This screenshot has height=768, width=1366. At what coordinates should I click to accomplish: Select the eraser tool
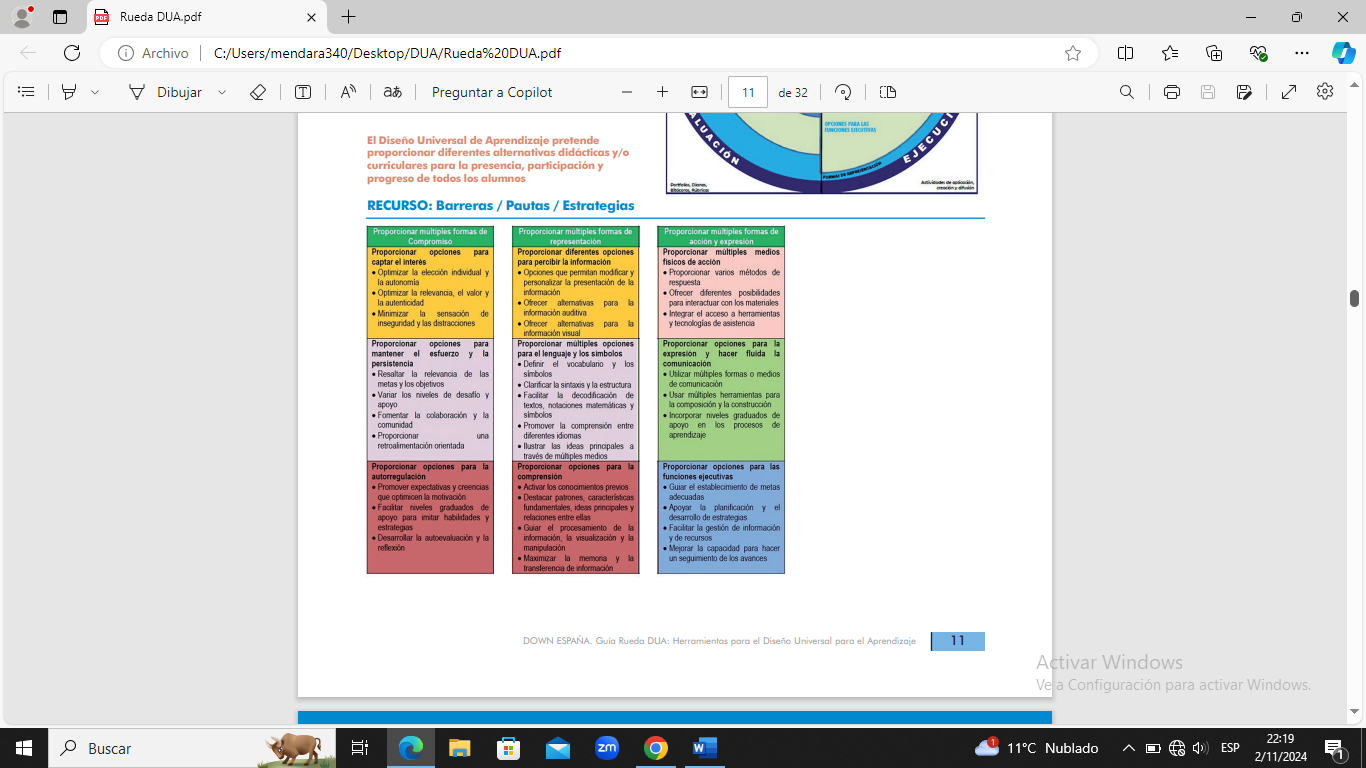coord(258,92)
